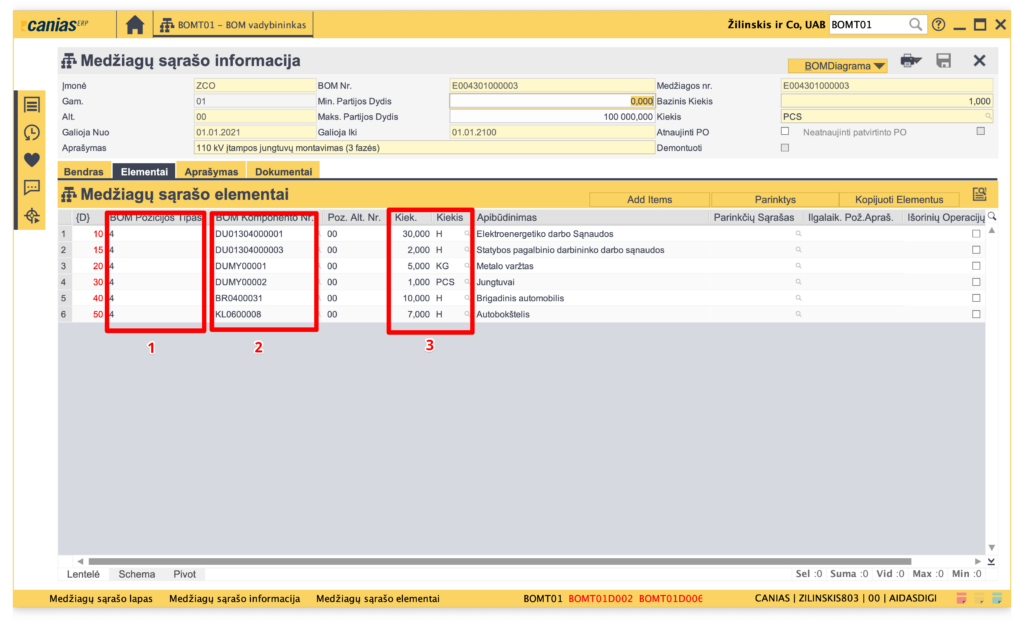Click the grid search icon above the table
Screen dimensions: 1024x622
(979, 196)
